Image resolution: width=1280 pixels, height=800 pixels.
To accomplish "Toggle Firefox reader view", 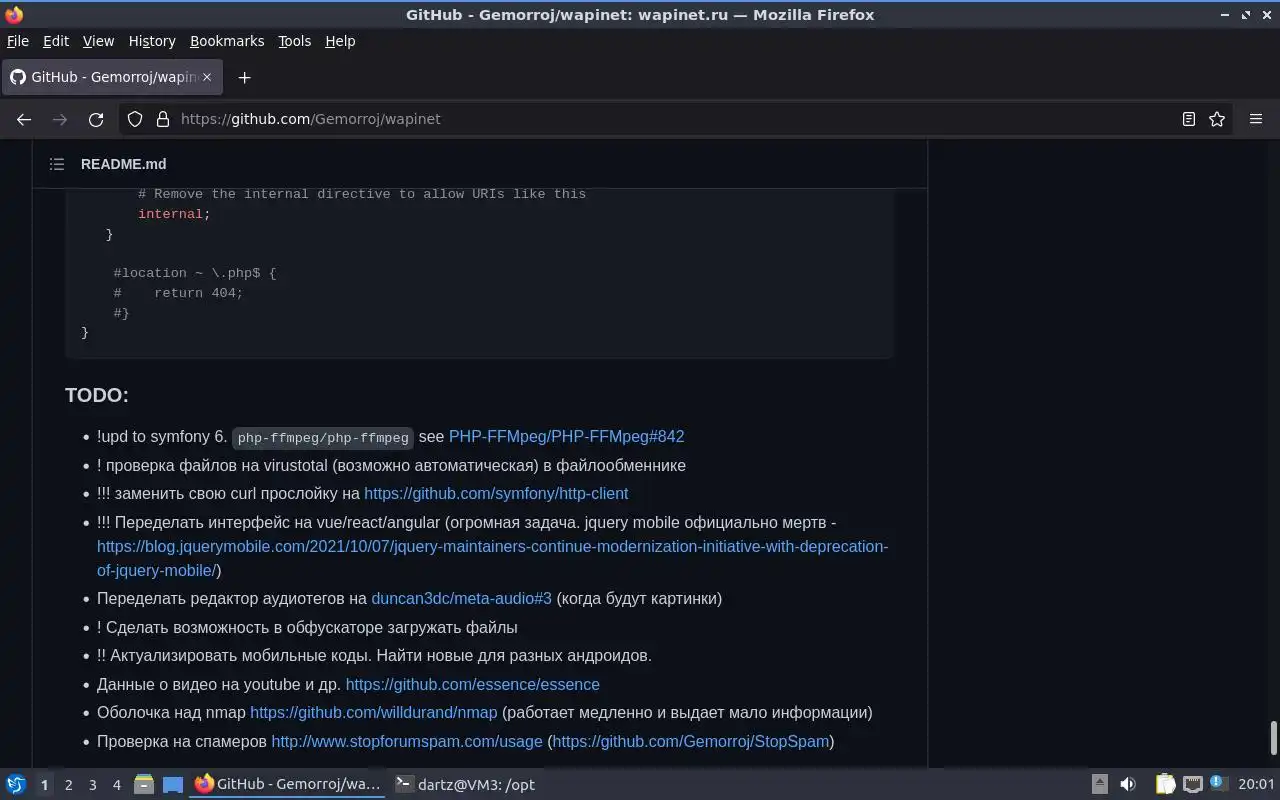I will pyautogui.click(x=1188, y=119).
